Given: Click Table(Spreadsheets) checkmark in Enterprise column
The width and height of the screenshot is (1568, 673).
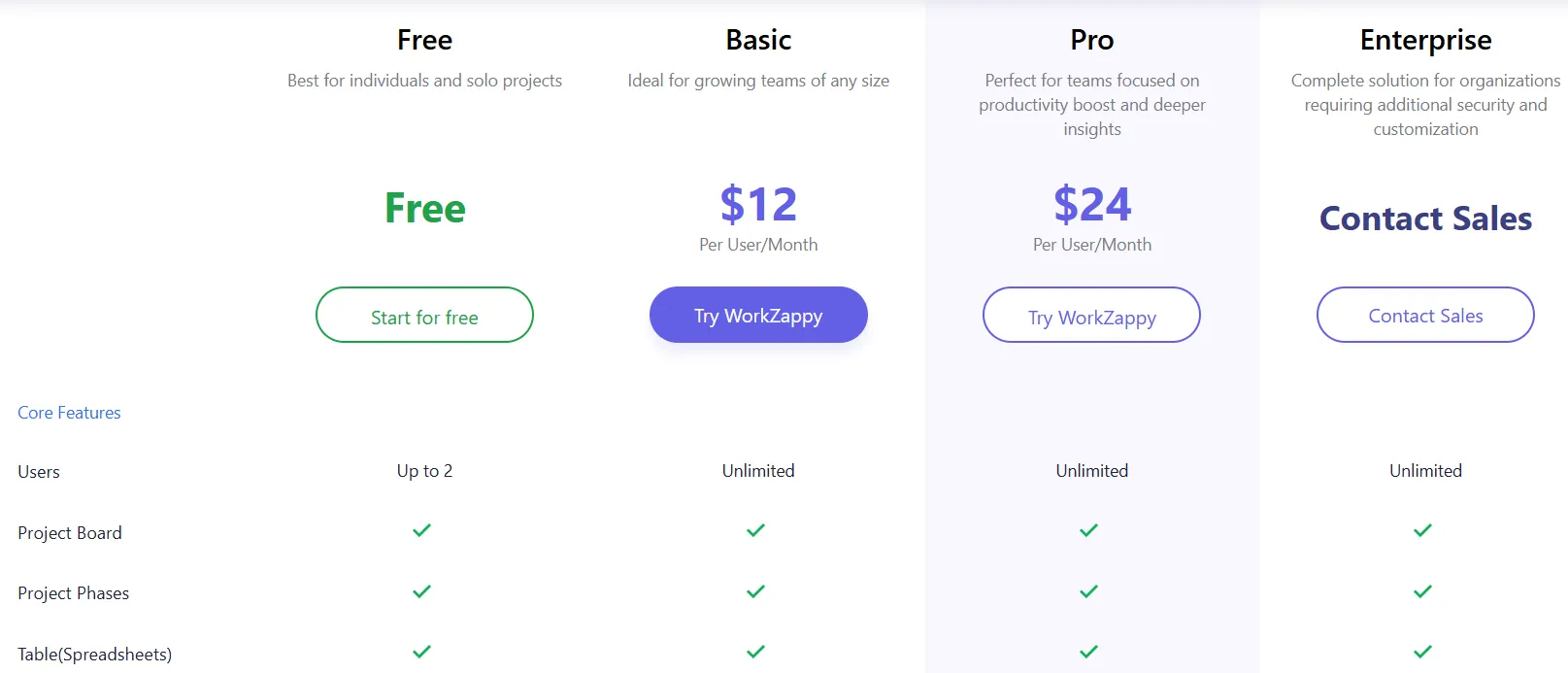Looking at the screenshot, I should tap(1422, 652).
